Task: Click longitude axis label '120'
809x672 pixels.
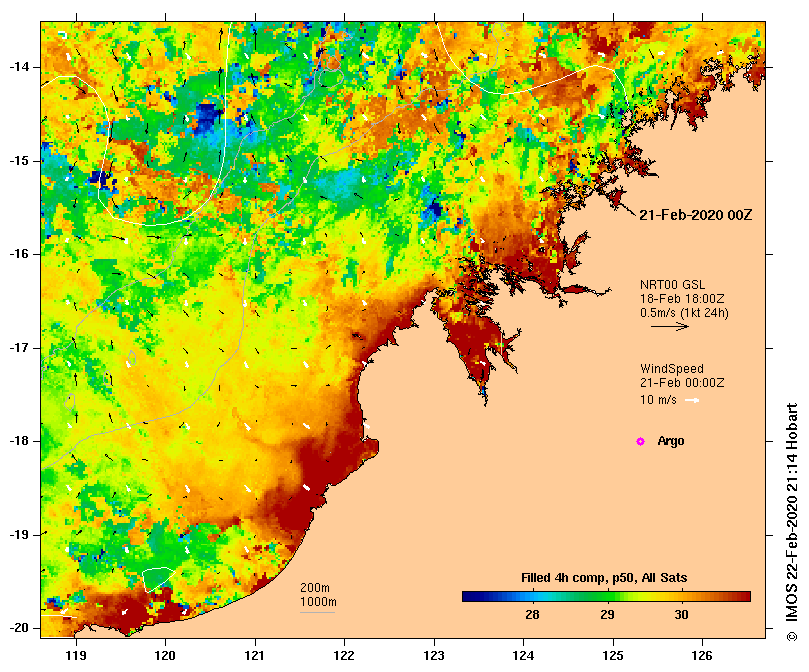Action: [166, 656]
